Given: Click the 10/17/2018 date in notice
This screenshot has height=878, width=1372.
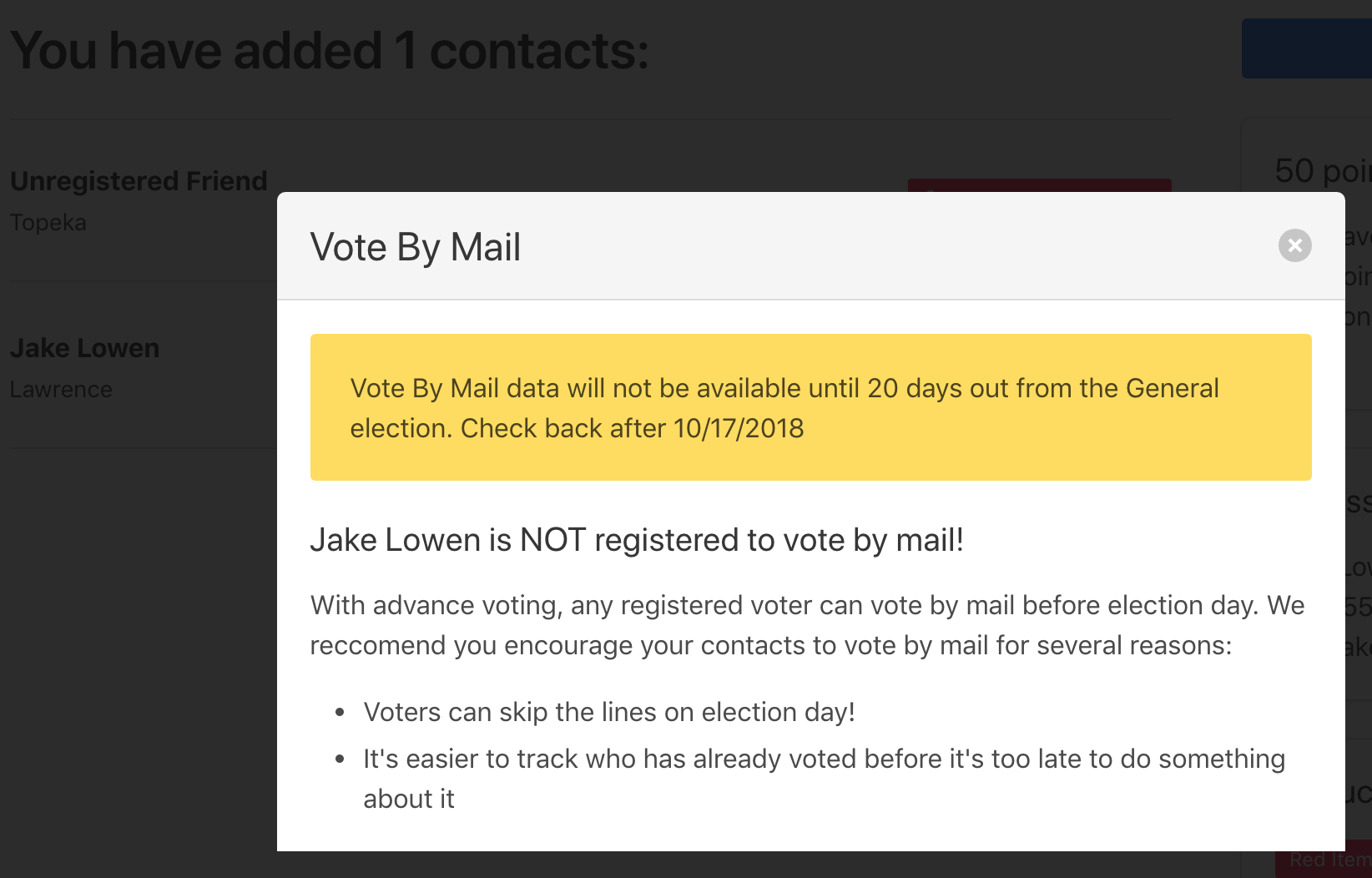Looking at the screenshot, I should 739,428.
